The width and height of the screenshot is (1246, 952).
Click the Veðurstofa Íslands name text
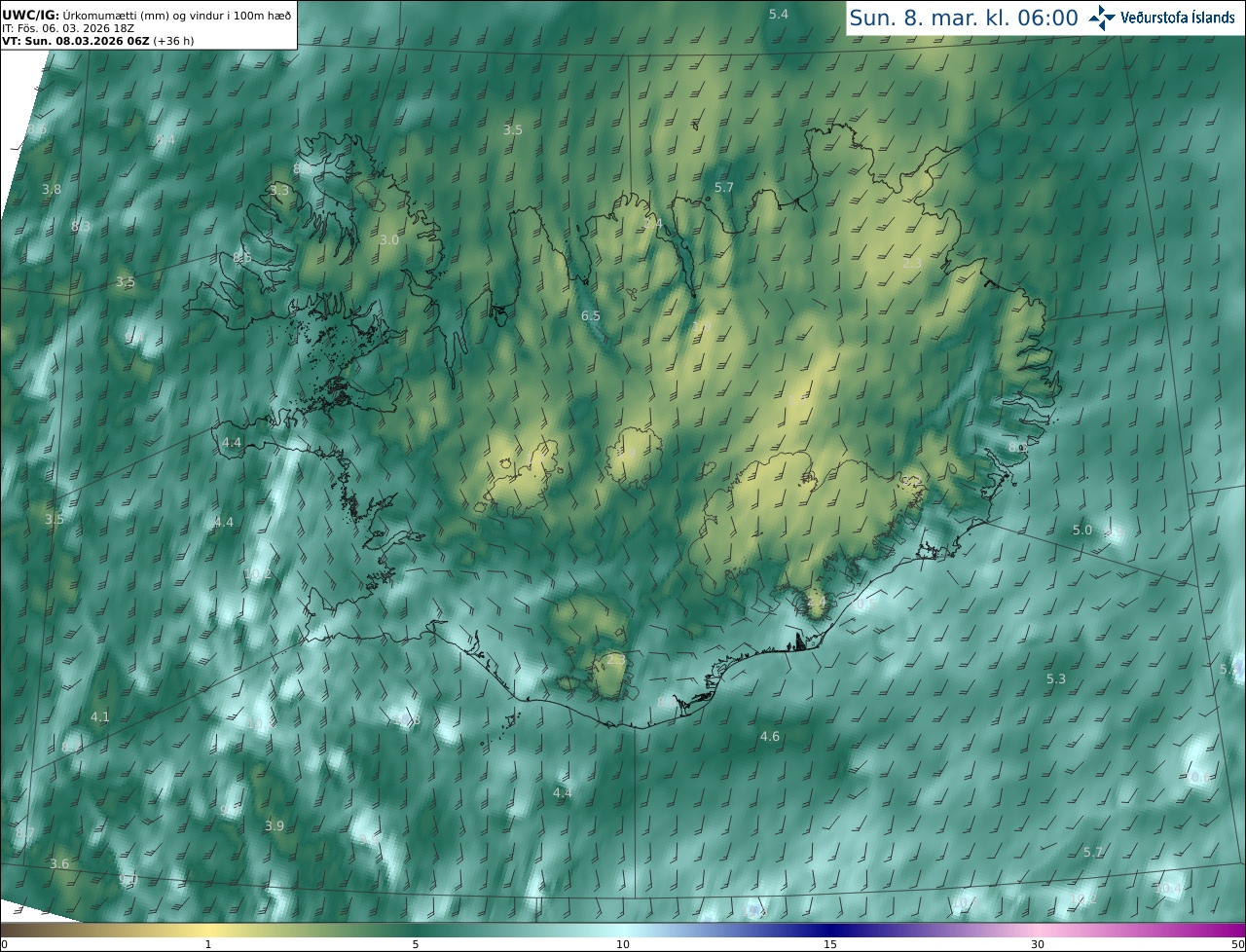point(1177,18)
